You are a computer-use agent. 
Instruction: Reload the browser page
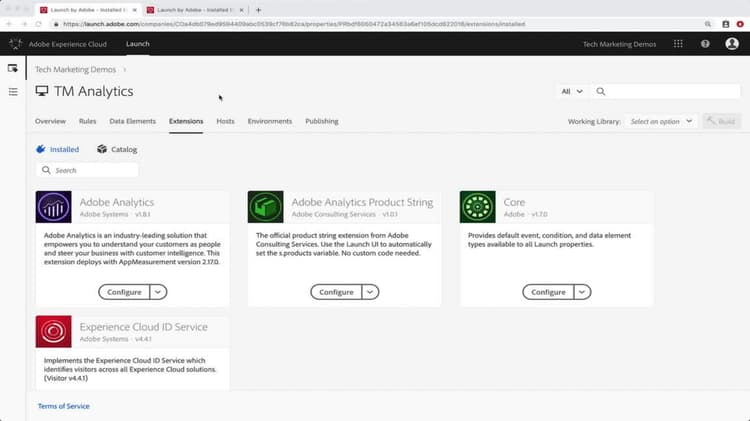tap(38, 24)
